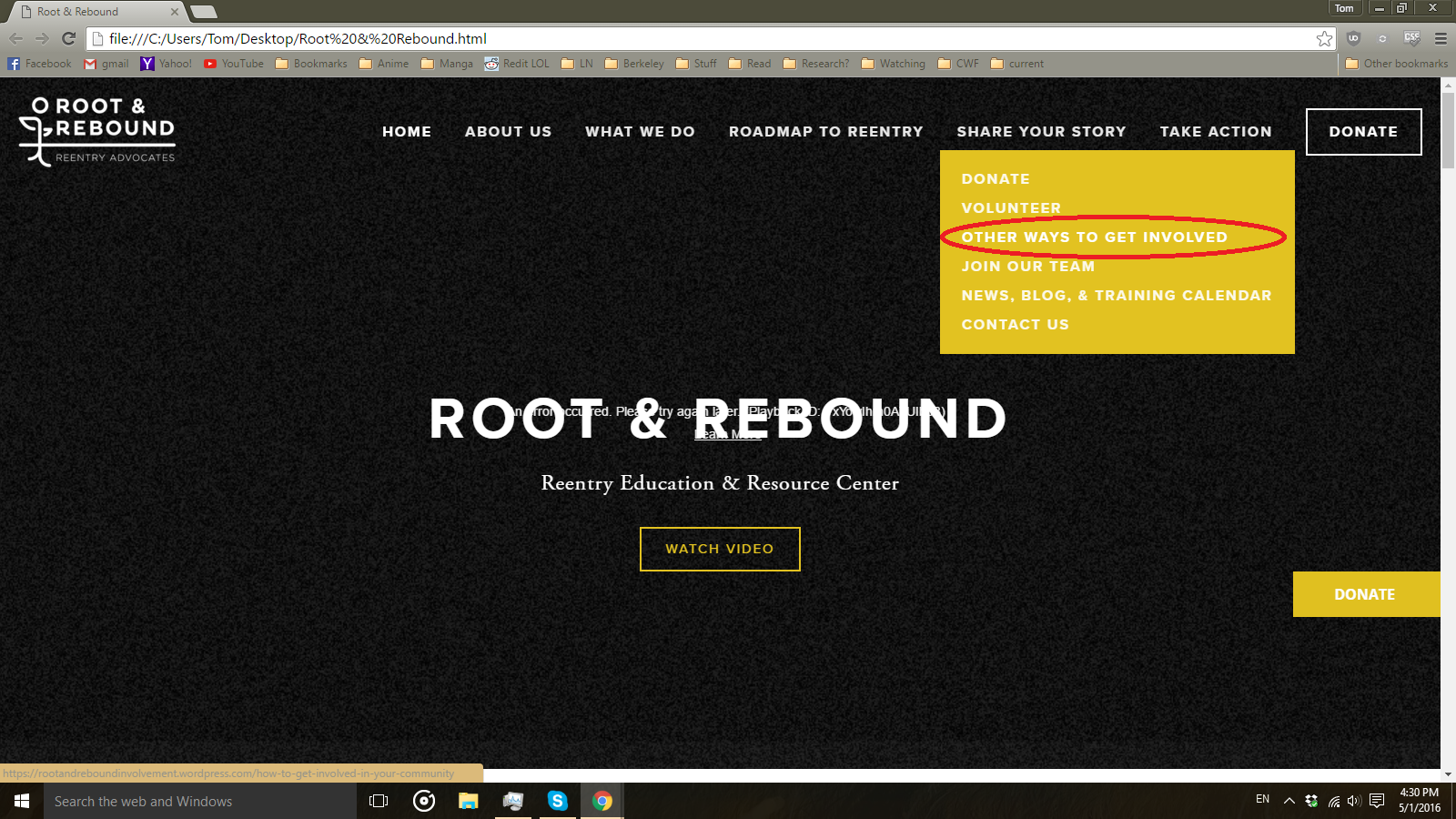Open a new browser tab
Screen dimensions: 1456x819
click(204, 12)
